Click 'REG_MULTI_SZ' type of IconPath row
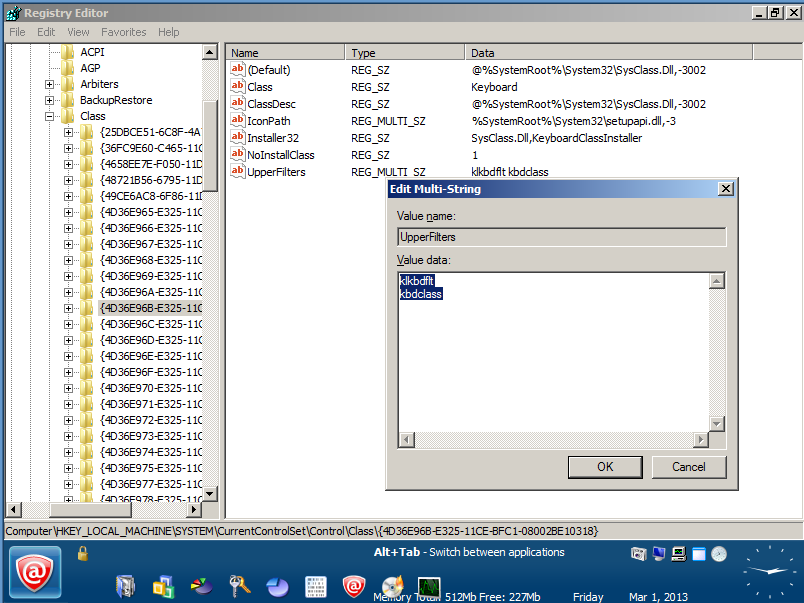The height and width of the screenshot is (603, 804). pyautogui.click(x=388, y=121)
